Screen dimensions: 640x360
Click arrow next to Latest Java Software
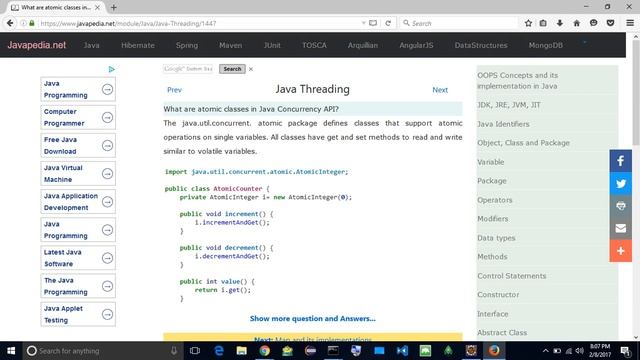(107, 258)
